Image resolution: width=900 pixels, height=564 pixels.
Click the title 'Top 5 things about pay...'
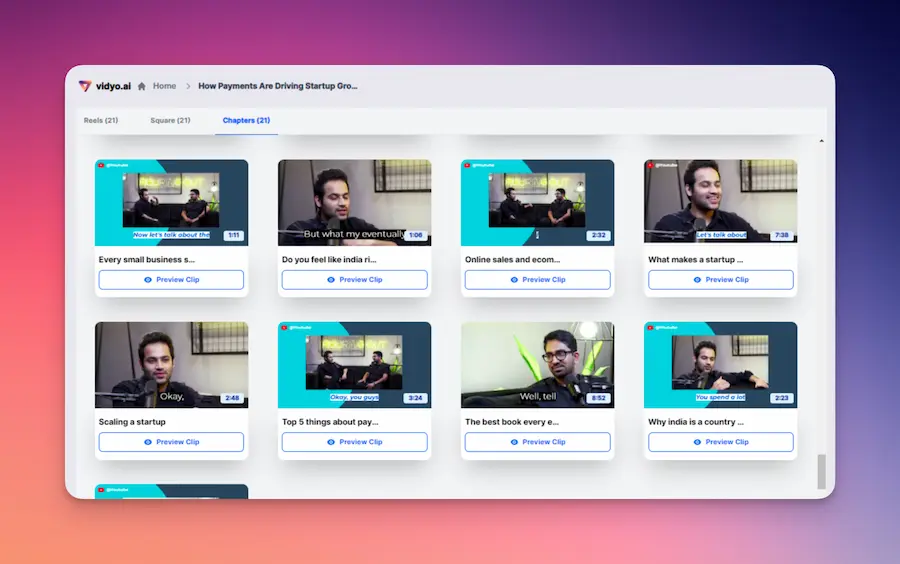[x=330, y=422]
